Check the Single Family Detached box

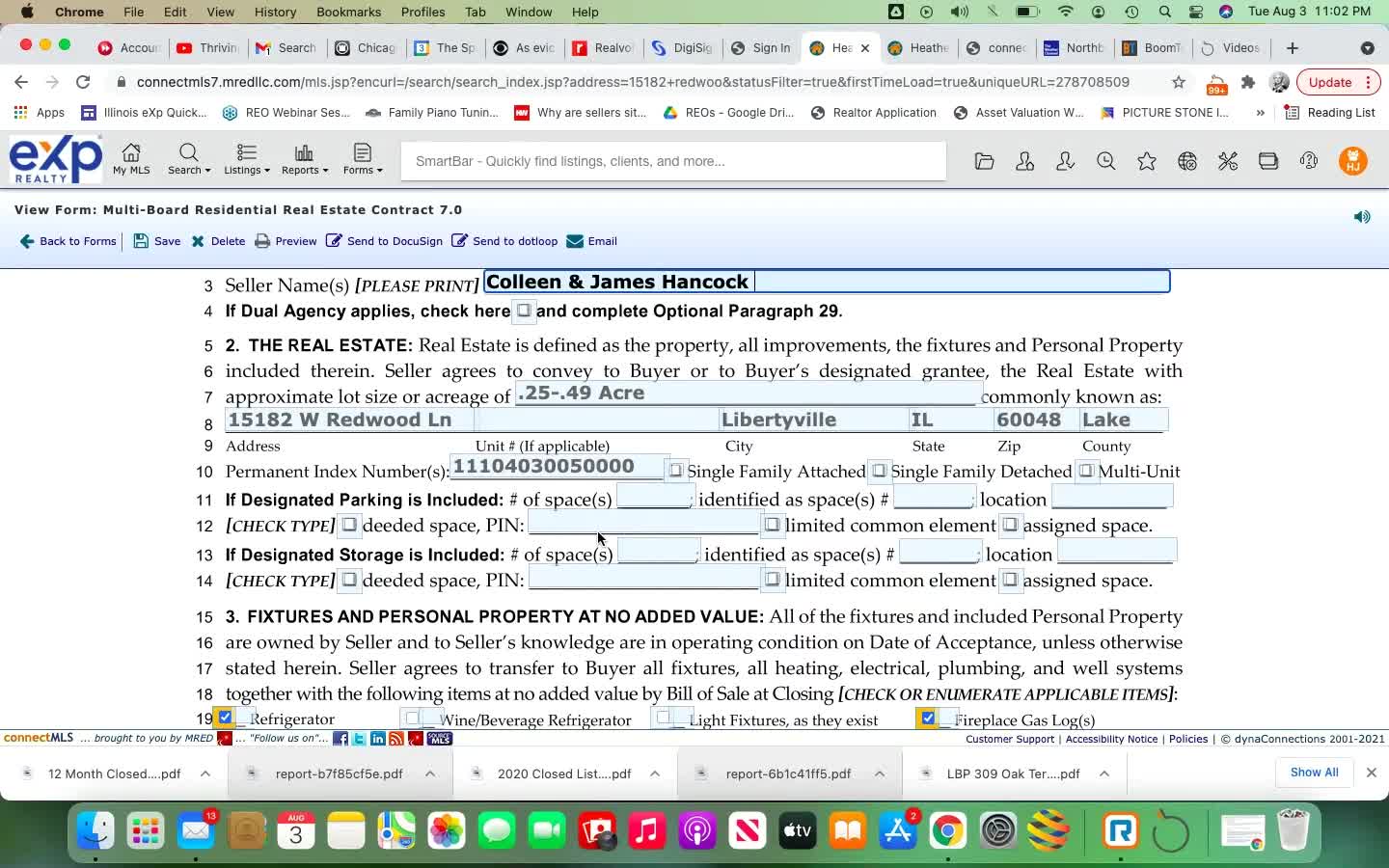(x=879, y=471)
